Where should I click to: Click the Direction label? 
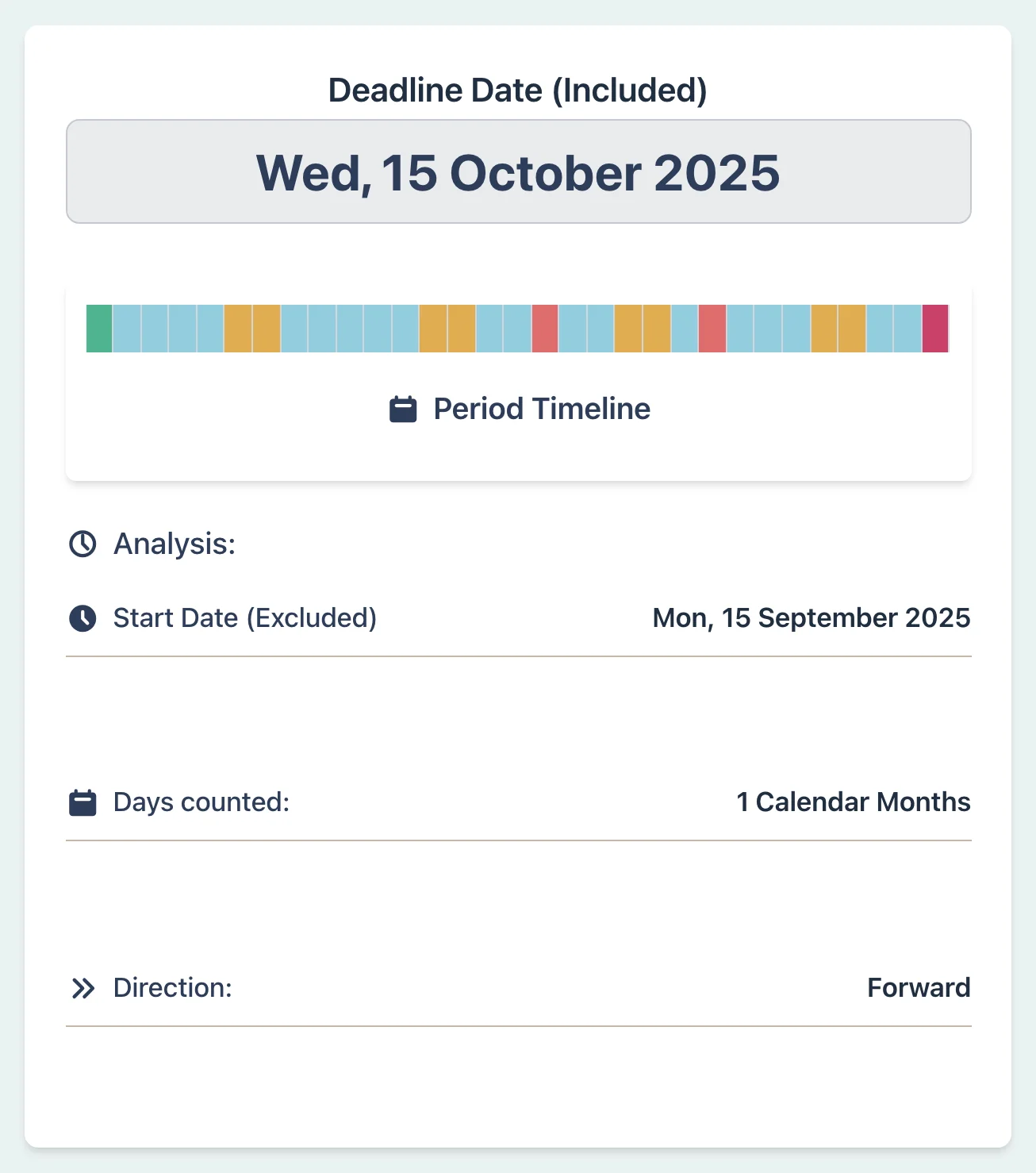tap(171, 987)
